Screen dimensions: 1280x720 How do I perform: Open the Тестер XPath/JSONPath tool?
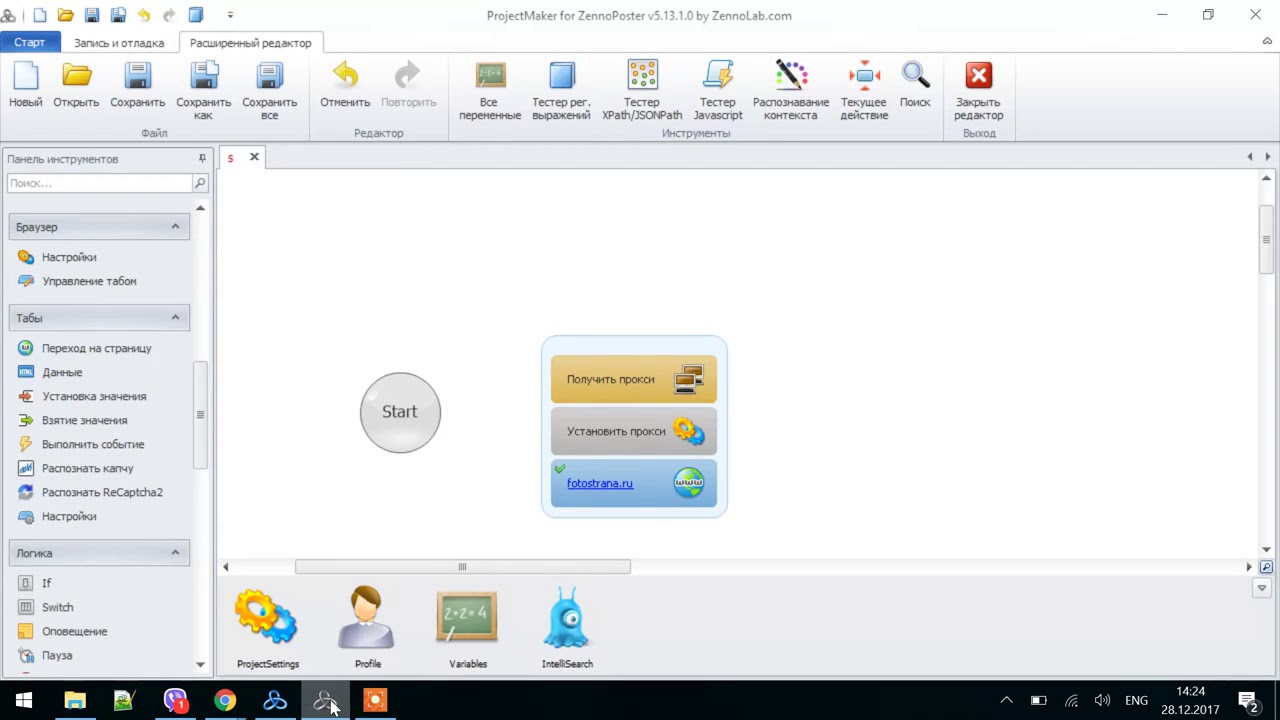(642, 91)
